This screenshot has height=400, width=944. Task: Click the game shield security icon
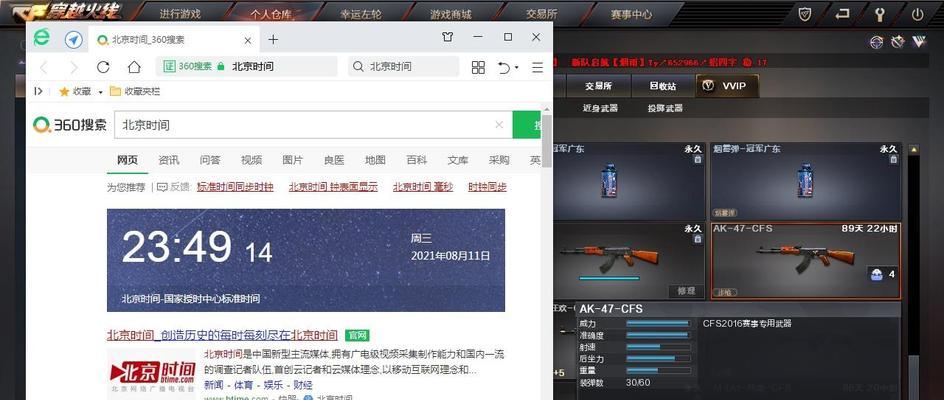[806, 14]
